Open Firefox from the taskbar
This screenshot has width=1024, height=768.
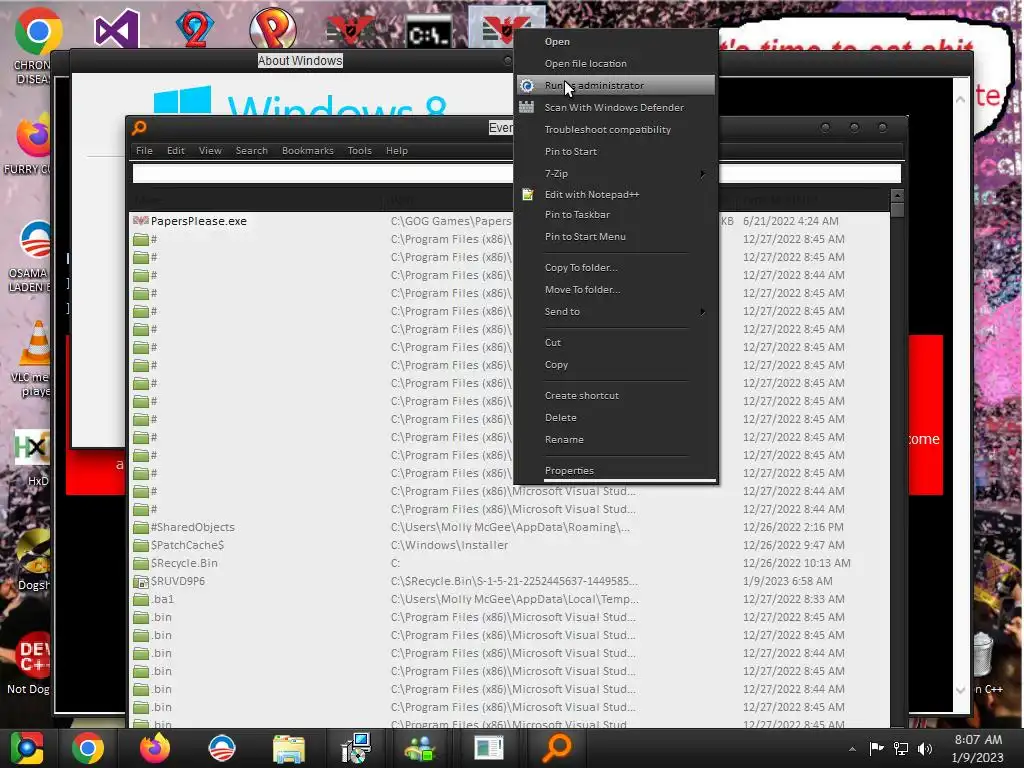tap(155, 748)
